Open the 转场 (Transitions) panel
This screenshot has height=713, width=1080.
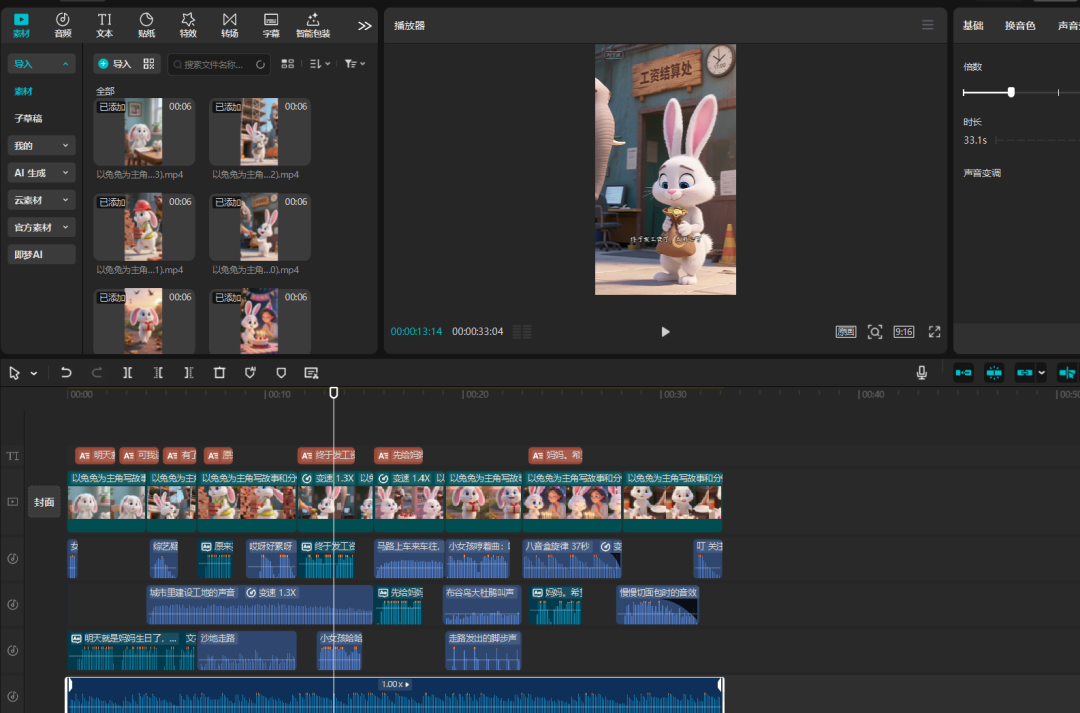229,24
